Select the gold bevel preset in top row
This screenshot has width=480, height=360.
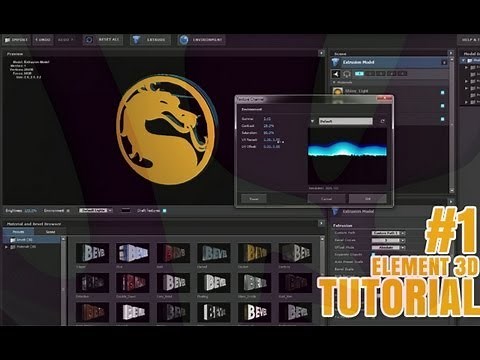pos(254,253)
